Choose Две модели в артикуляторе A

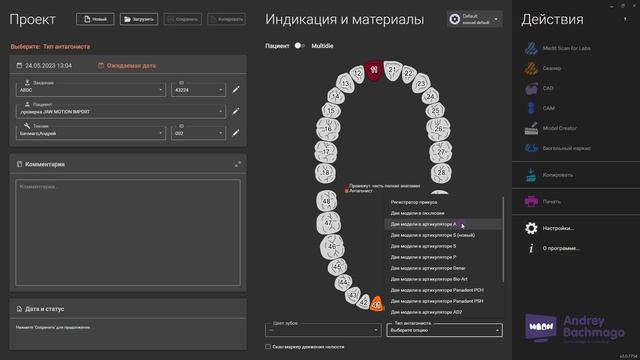[443, 224]
